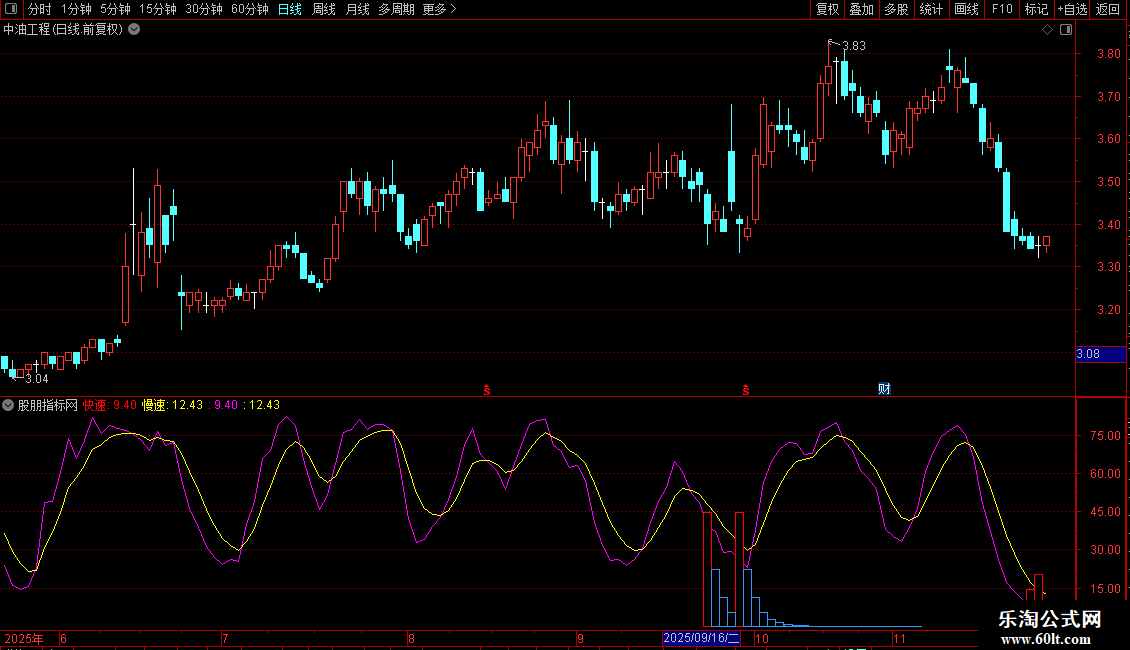Click the diamond marker icon above the chart
1130x650 pixels.
(1047, 29)
